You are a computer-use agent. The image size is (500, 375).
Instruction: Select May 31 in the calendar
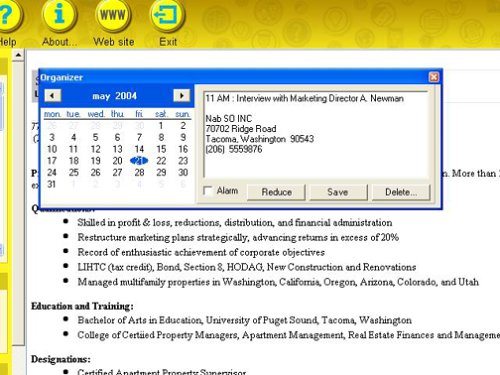pyautogui.click(x=52, y=184)
